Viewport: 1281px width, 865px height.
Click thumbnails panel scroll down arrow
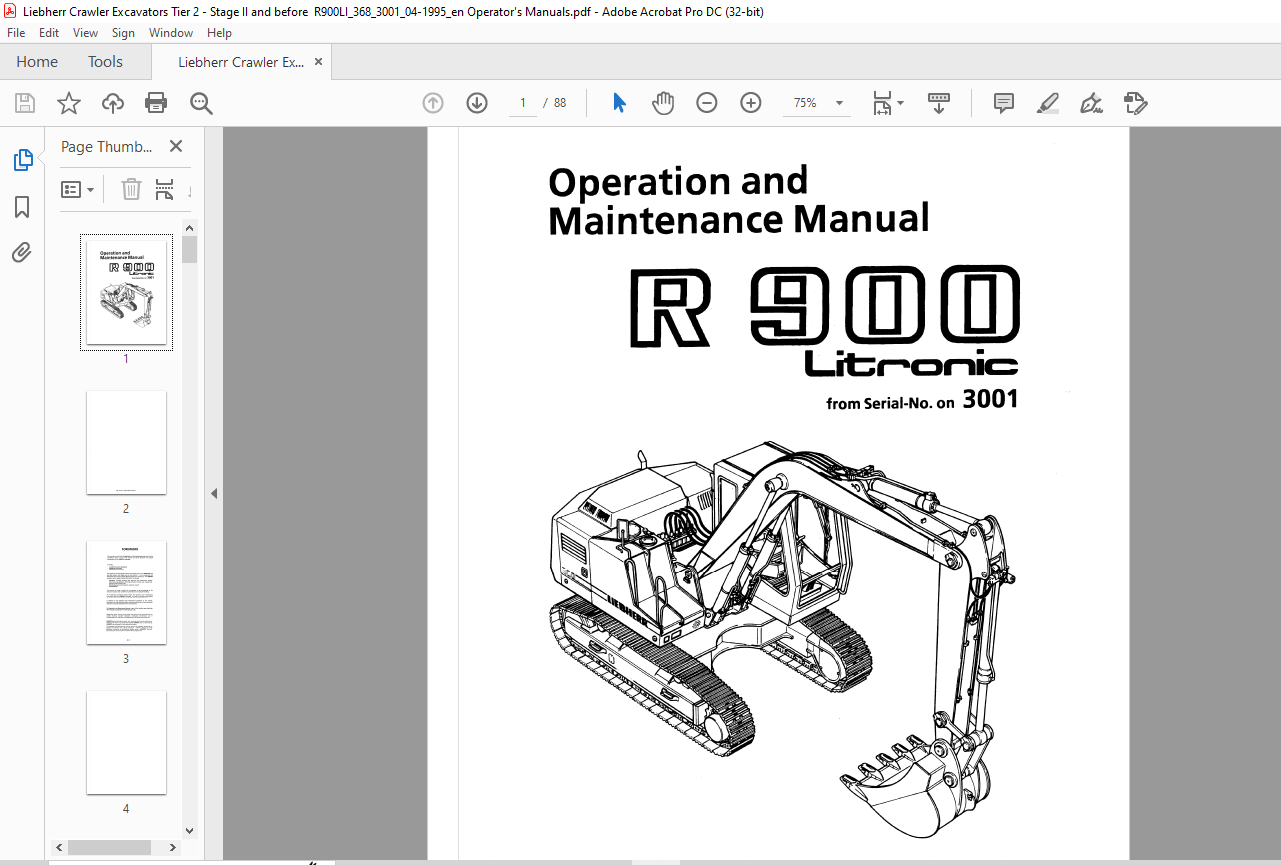[x=190, y=830]
